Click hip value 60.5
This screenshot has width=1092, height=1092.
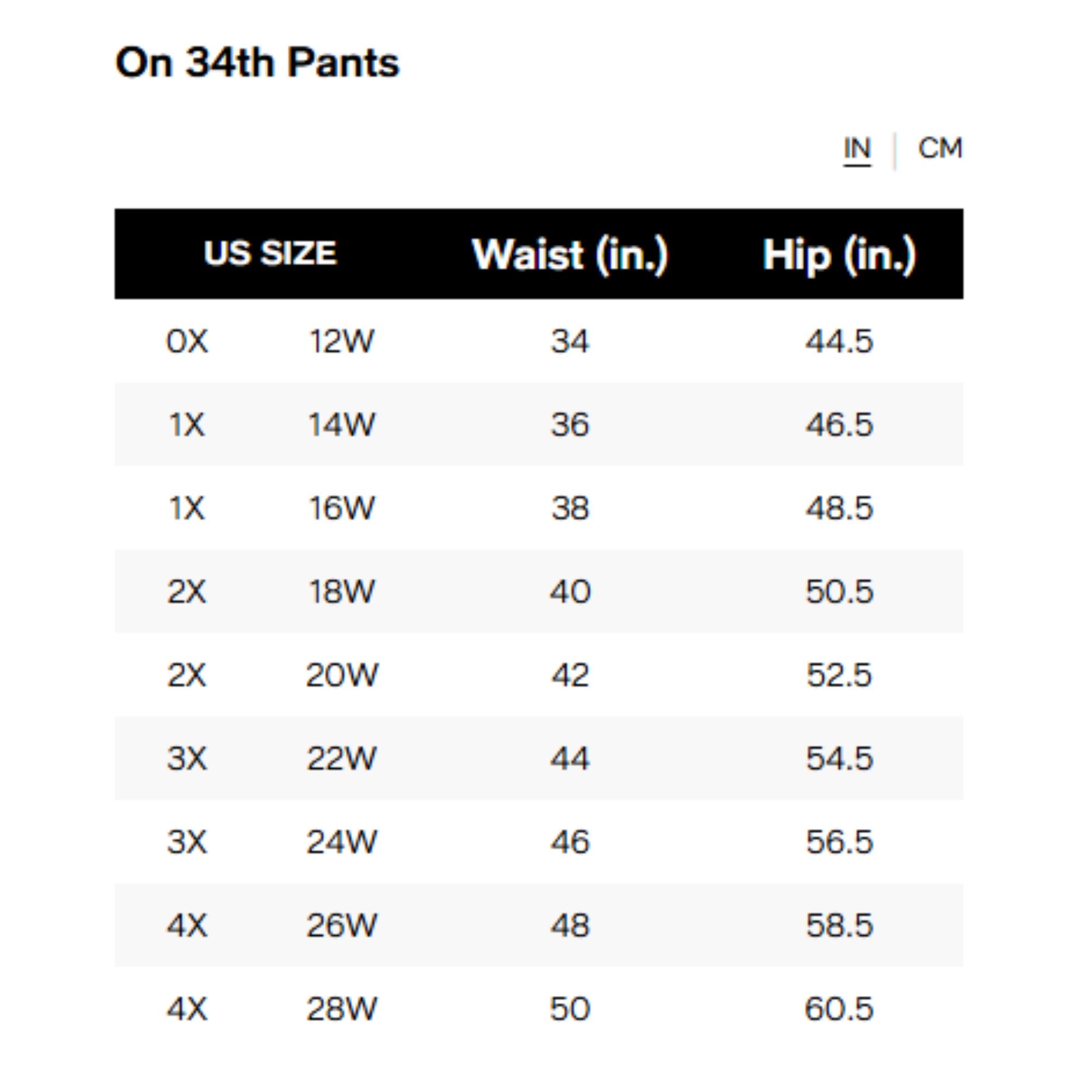coord(839,1009)
